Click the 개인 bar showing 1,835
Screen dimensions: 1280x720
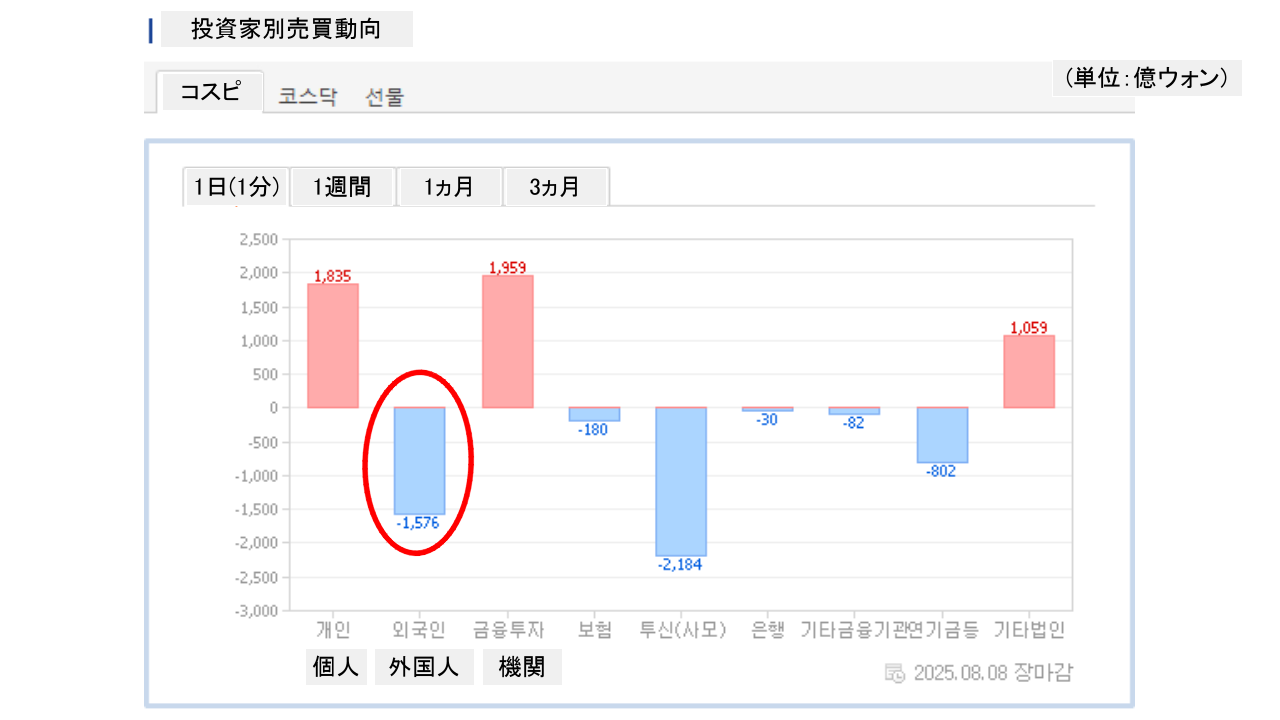pos(333,345)
